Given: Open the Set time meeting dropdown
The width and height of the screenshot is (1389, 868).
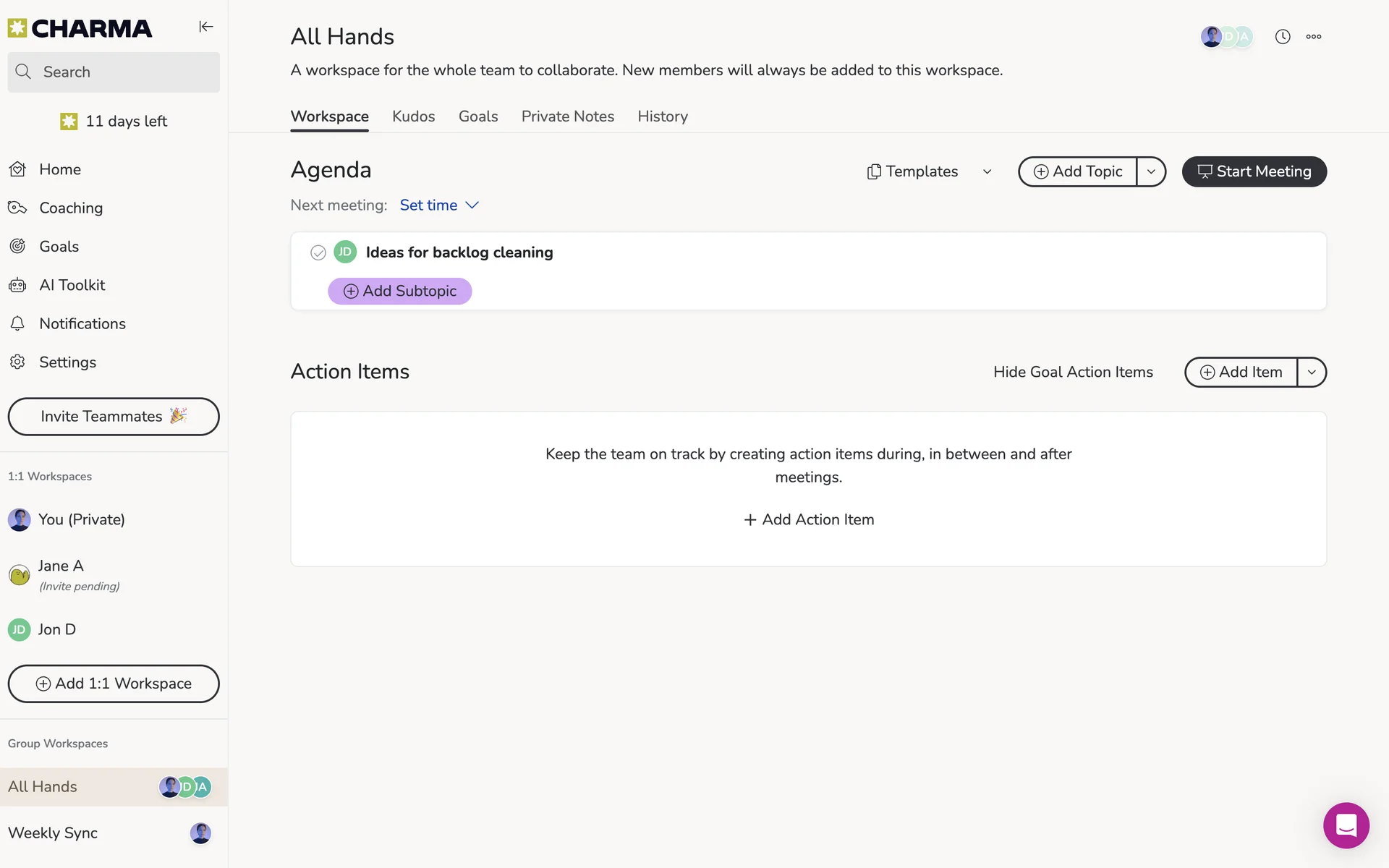Looking at the screenshot, I should tap(439, 205).
